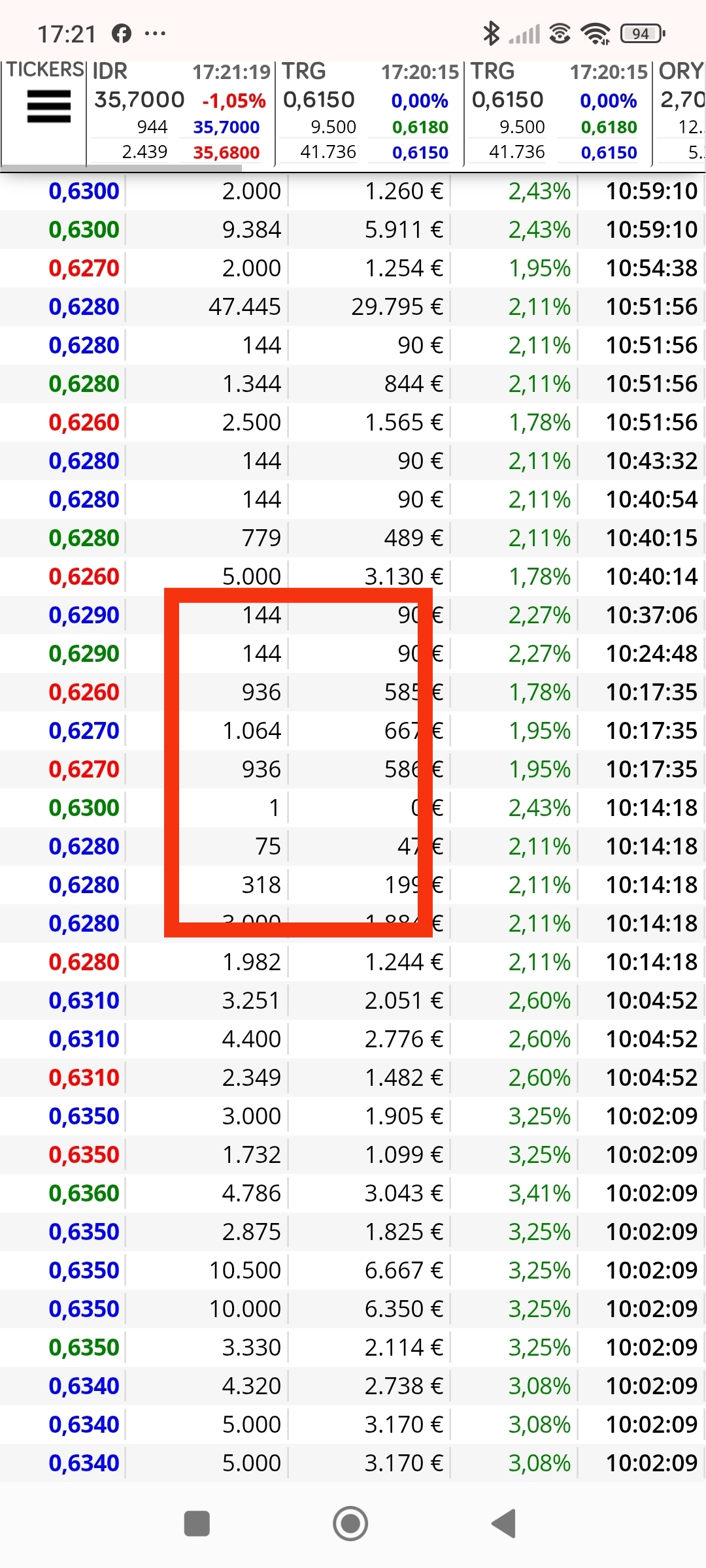The width and height of the screenshot is (706, 1568).
Task: Tap the Bluetooth status icon
Action: point(491,33)
